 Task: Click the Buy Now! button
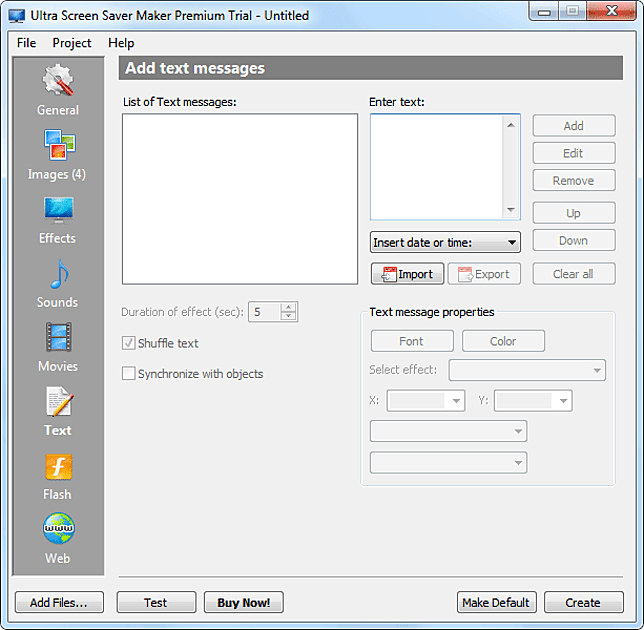[244, 602]
